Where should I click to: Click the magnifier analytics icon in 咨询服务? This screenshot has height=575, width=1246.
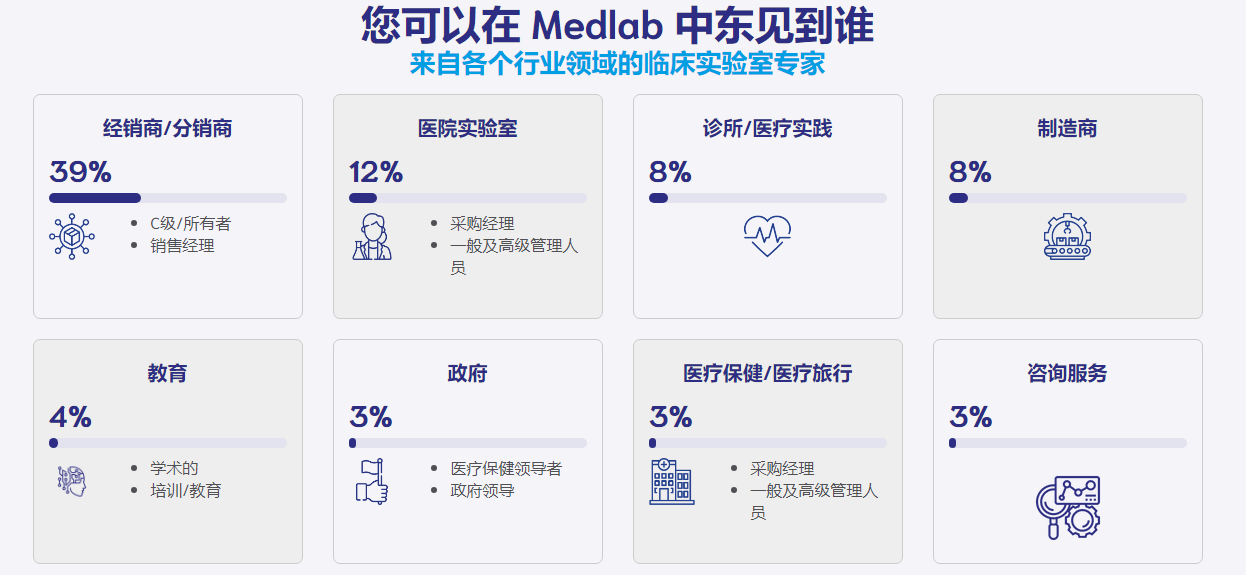(x=1067, y=508)
